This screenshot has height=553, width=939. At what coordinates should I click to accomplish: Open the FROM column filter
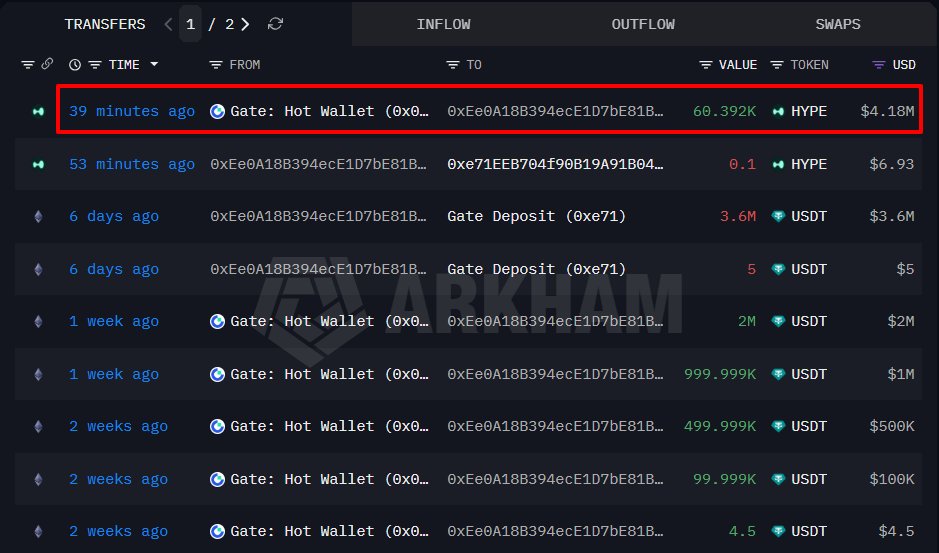pos(216,65)
